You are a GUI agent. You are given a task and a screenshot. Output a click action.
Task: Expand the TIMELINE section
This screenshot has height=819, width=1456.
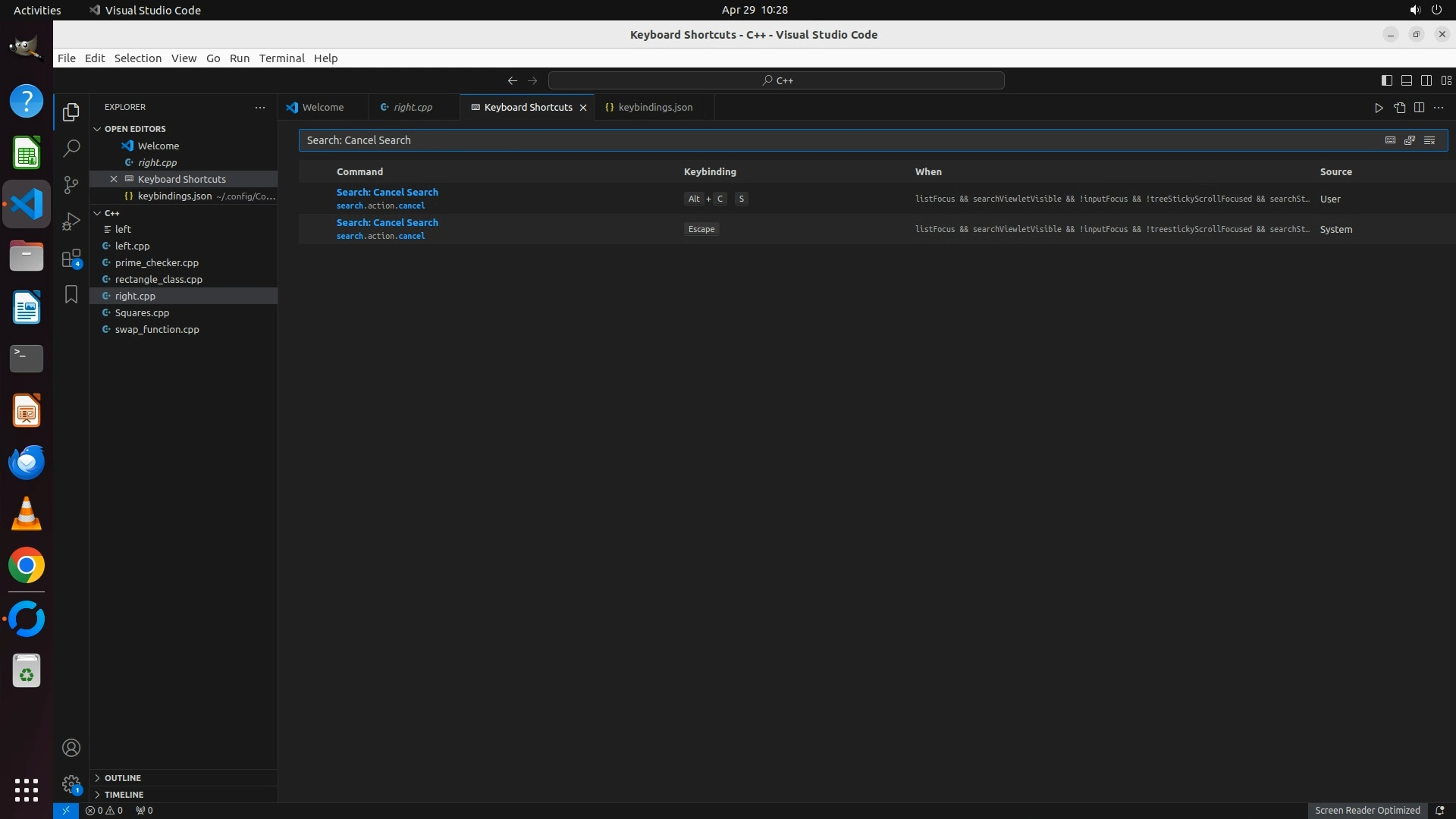click(124, 795)
